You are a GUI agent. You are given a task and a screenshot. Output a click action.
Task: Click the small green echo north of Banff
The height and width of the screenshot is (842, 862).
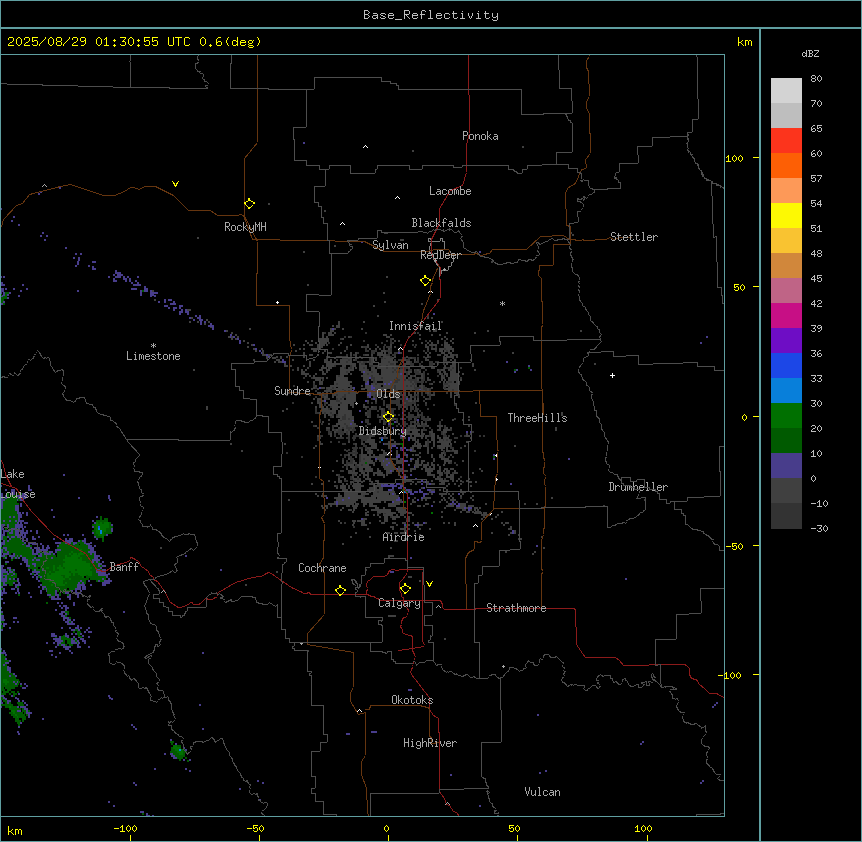[102, 528]
